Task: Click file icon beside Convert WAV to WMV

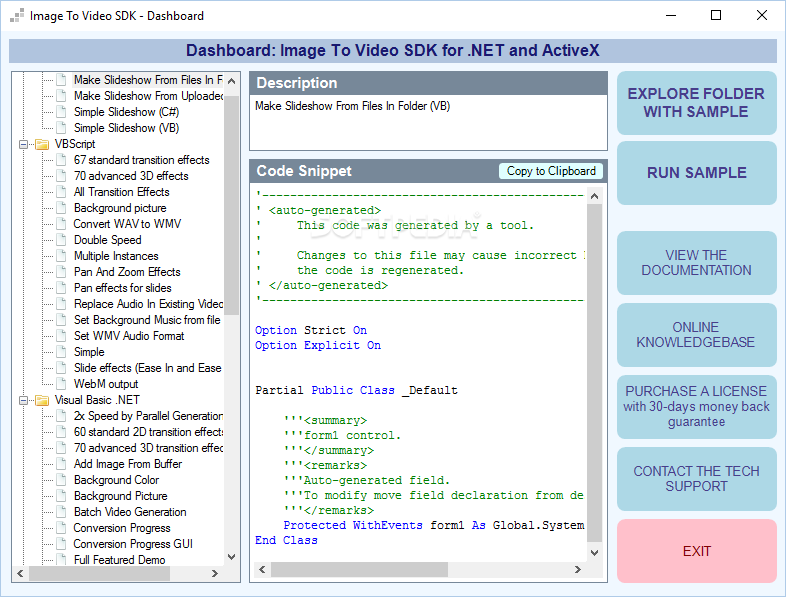Action: click(x=61, y=224)
